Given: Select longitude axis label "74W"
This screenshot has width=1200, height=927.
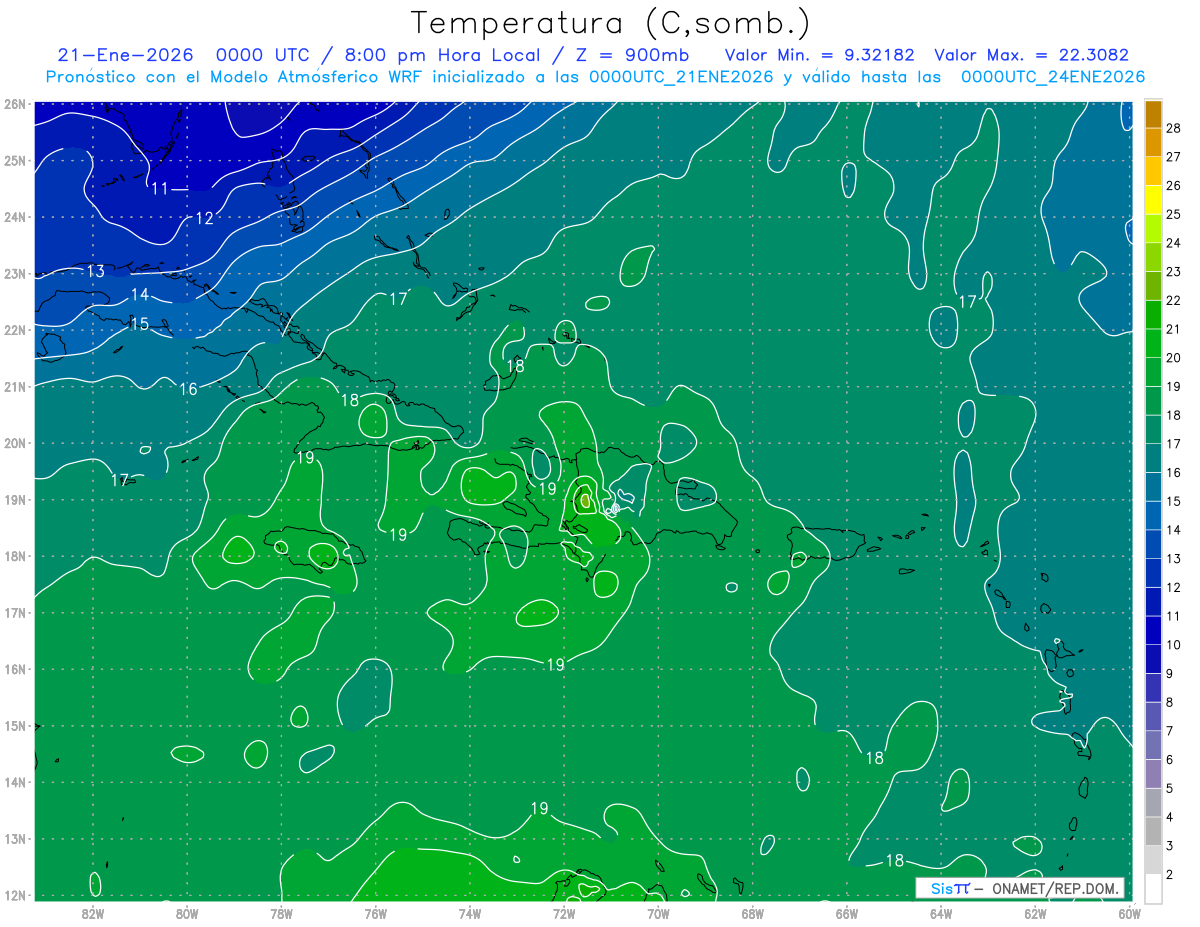Looking at the screenshot, I should point(470,913).
